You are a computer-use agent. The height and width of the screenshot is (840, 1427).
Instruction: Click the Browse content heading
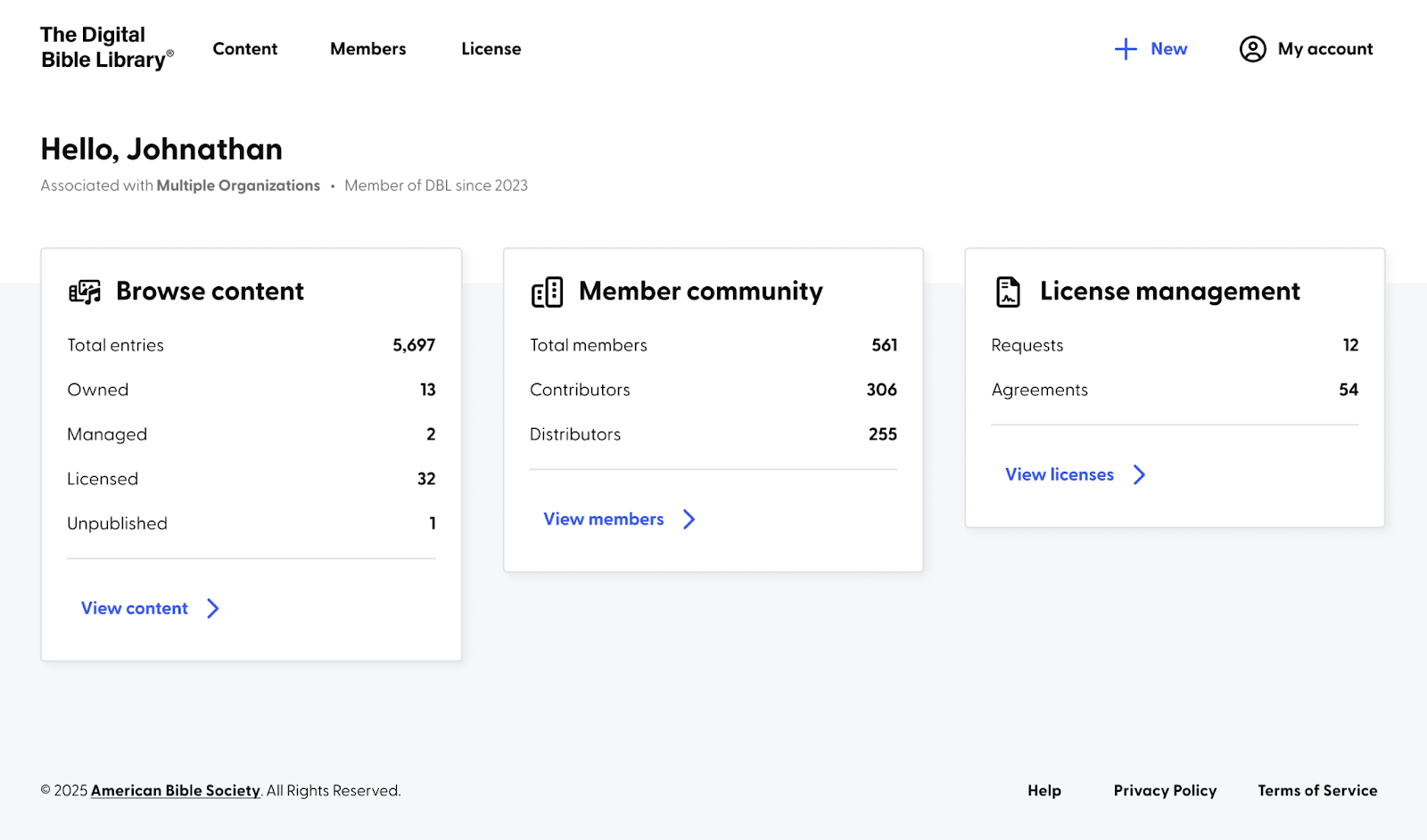point(210,292)
